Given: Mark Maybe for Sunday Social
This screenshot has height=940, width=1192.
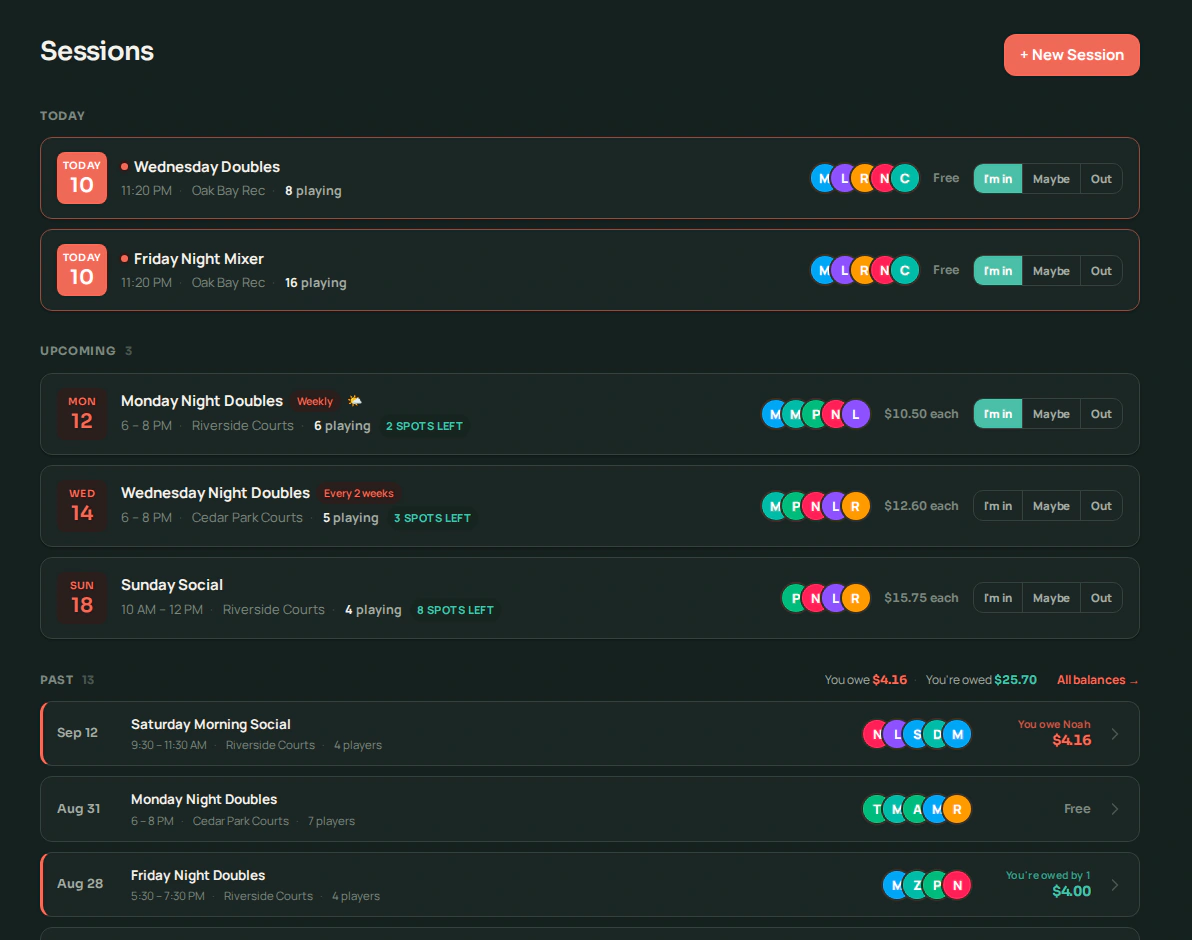Looking at the screenshot, I should [1051, 597].
